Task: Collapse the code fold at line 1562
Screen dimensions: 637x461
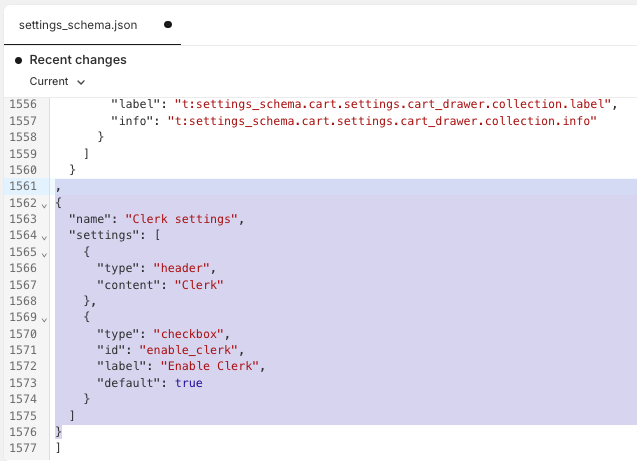Action: point(44,205)
